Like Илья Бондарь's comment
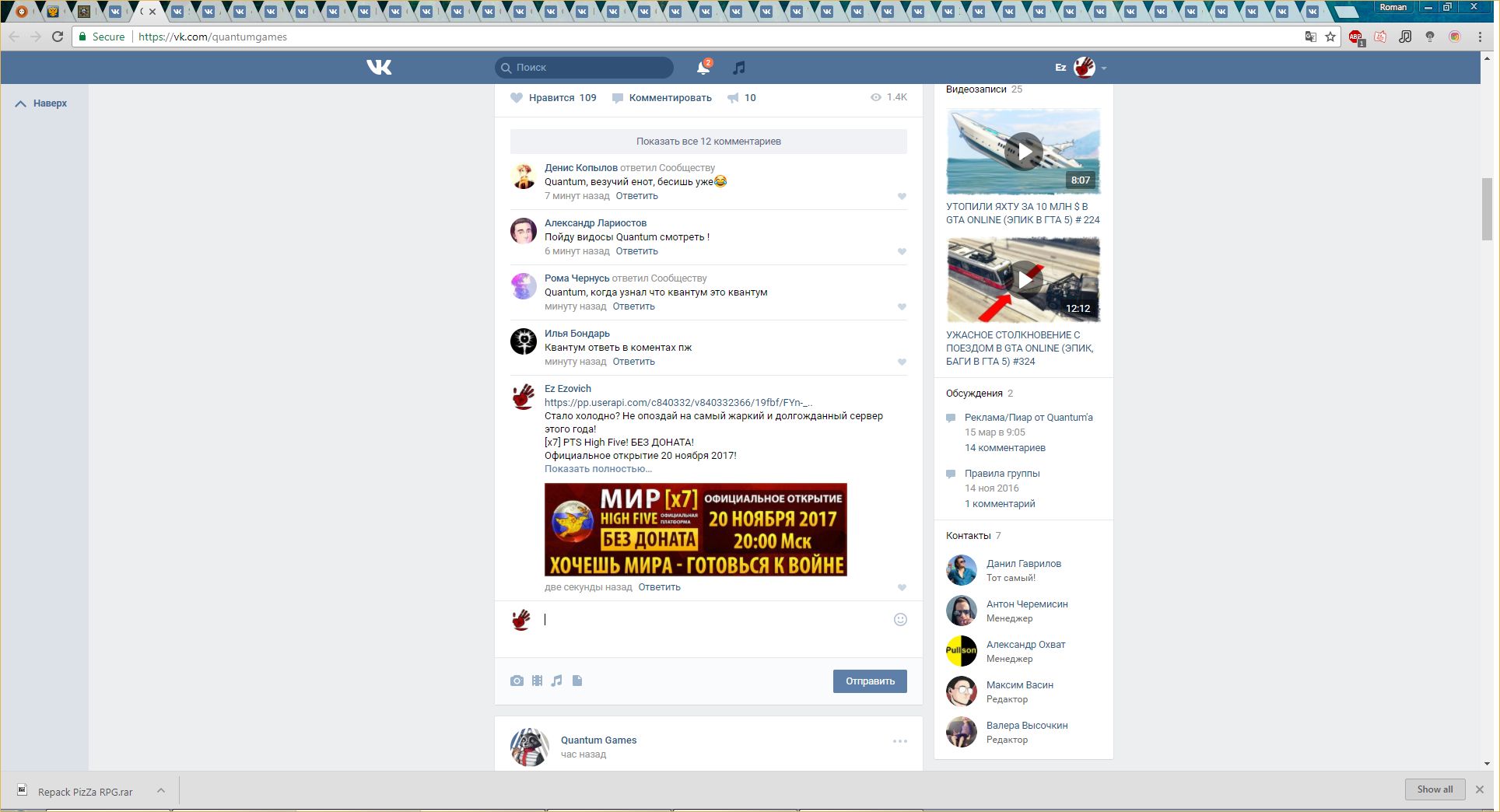 902,362
